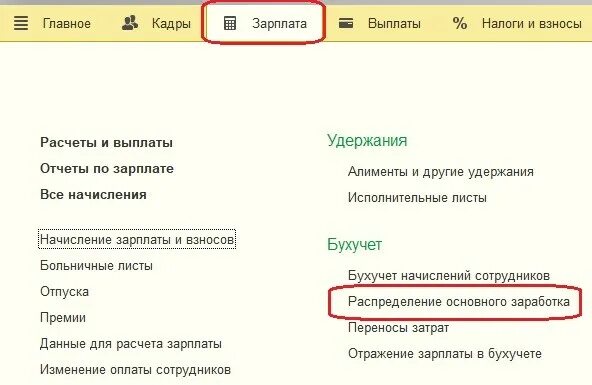Click the Выплаты wallet icon
The height and width of the screenshot is (385, 592).
pyautogui.click(x=346, y=23)
